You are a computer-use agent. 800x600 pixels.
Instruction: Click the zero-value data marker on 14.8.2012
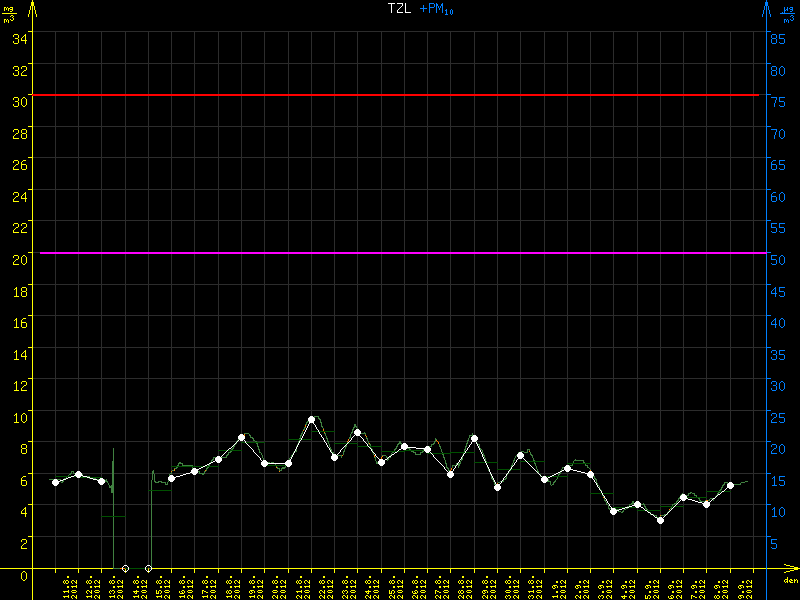pyautogui.click(x=125, y=569)
